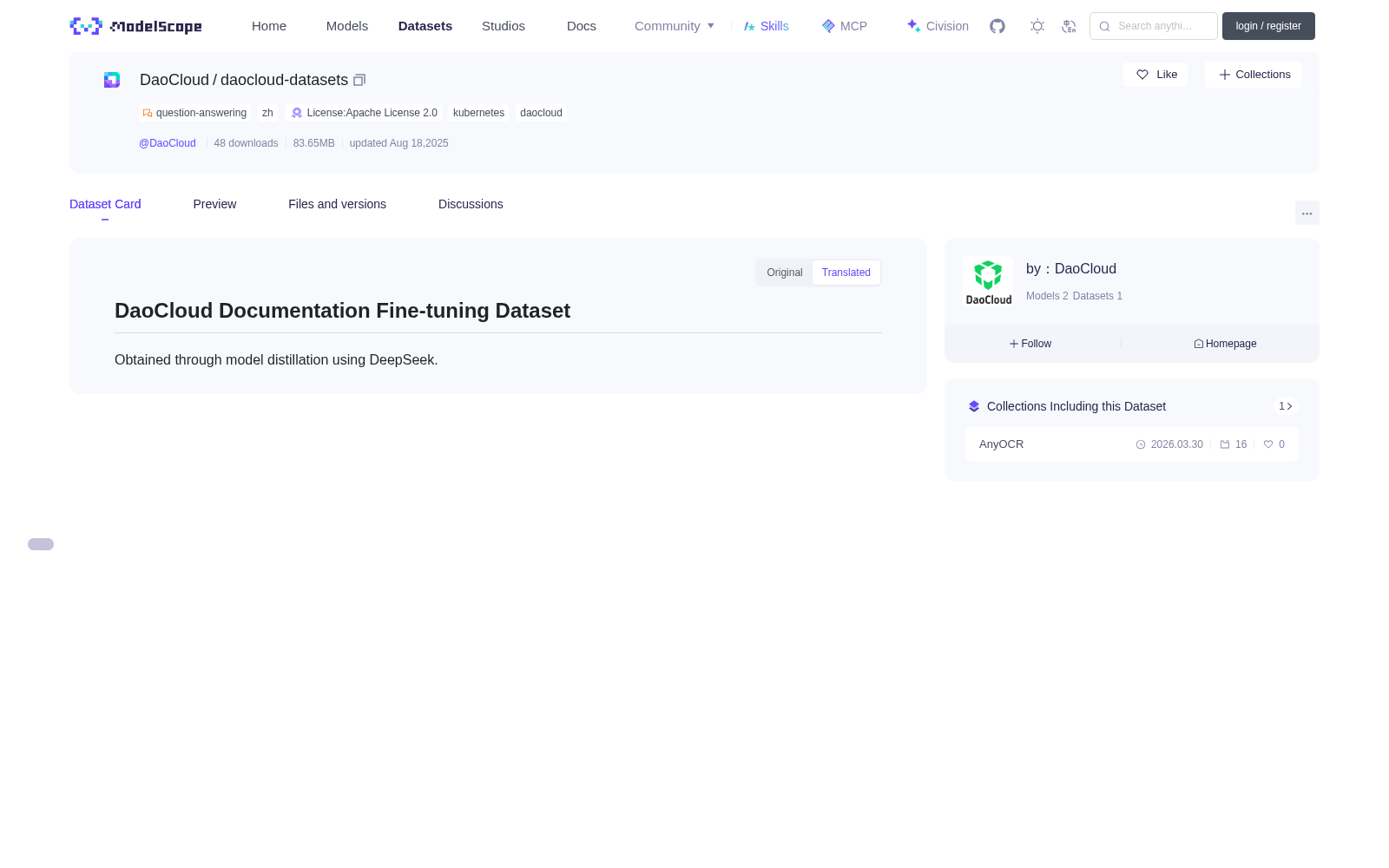Viewport: 1389px width, 868px height.
Task: Expand collections list via the 1 chevron
Action: (1286, 406)
